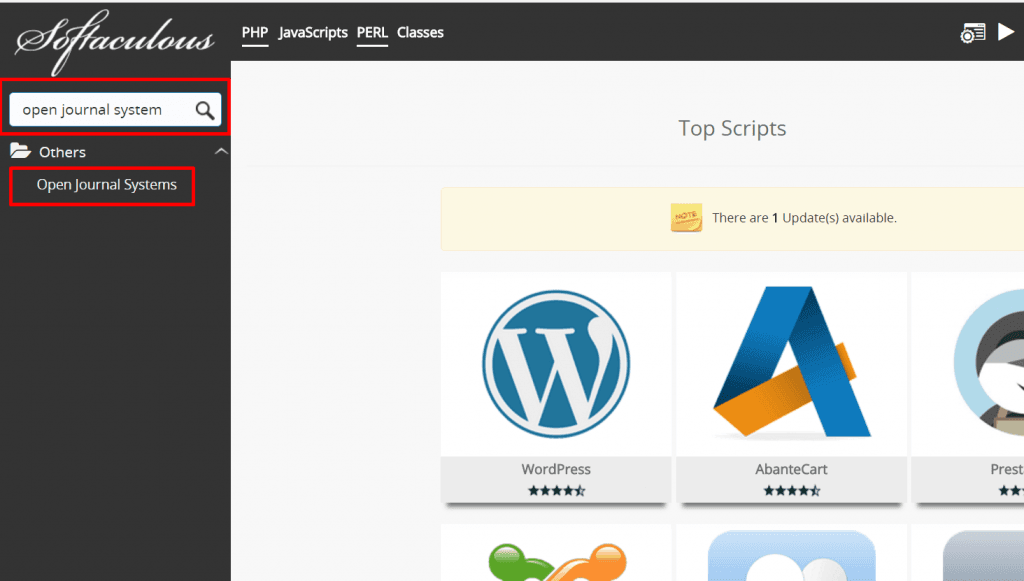Select the PrestaShop logo thumbnail

click(x=989, y=363)
